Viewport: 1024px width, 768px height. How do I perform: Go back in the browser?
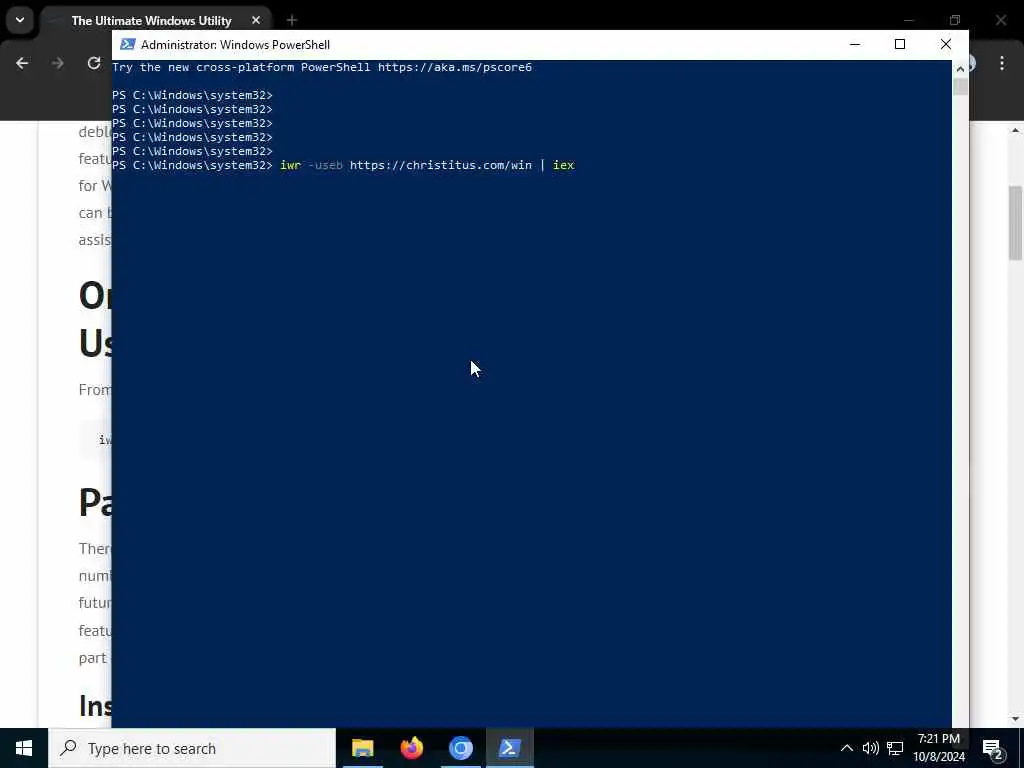click(22, 63)
